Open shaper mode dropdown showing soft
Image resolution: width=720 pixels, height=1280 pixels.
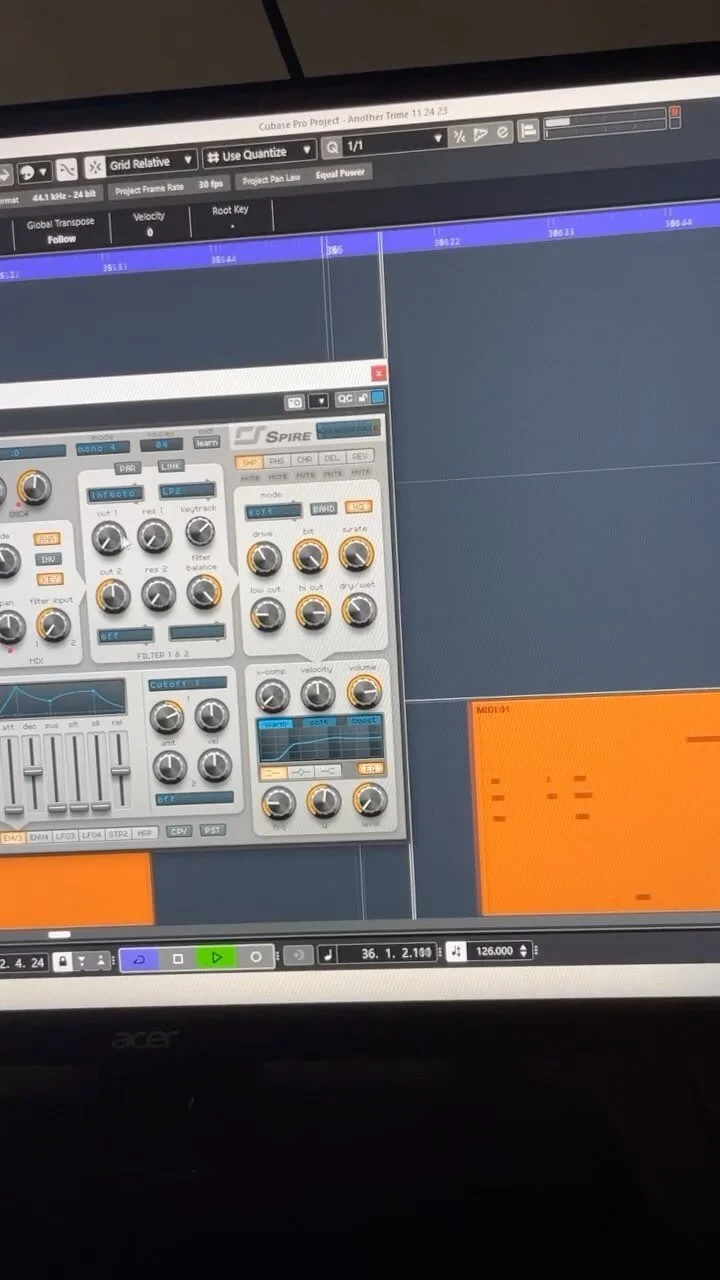pyautogui.click(x=273, y=510)
